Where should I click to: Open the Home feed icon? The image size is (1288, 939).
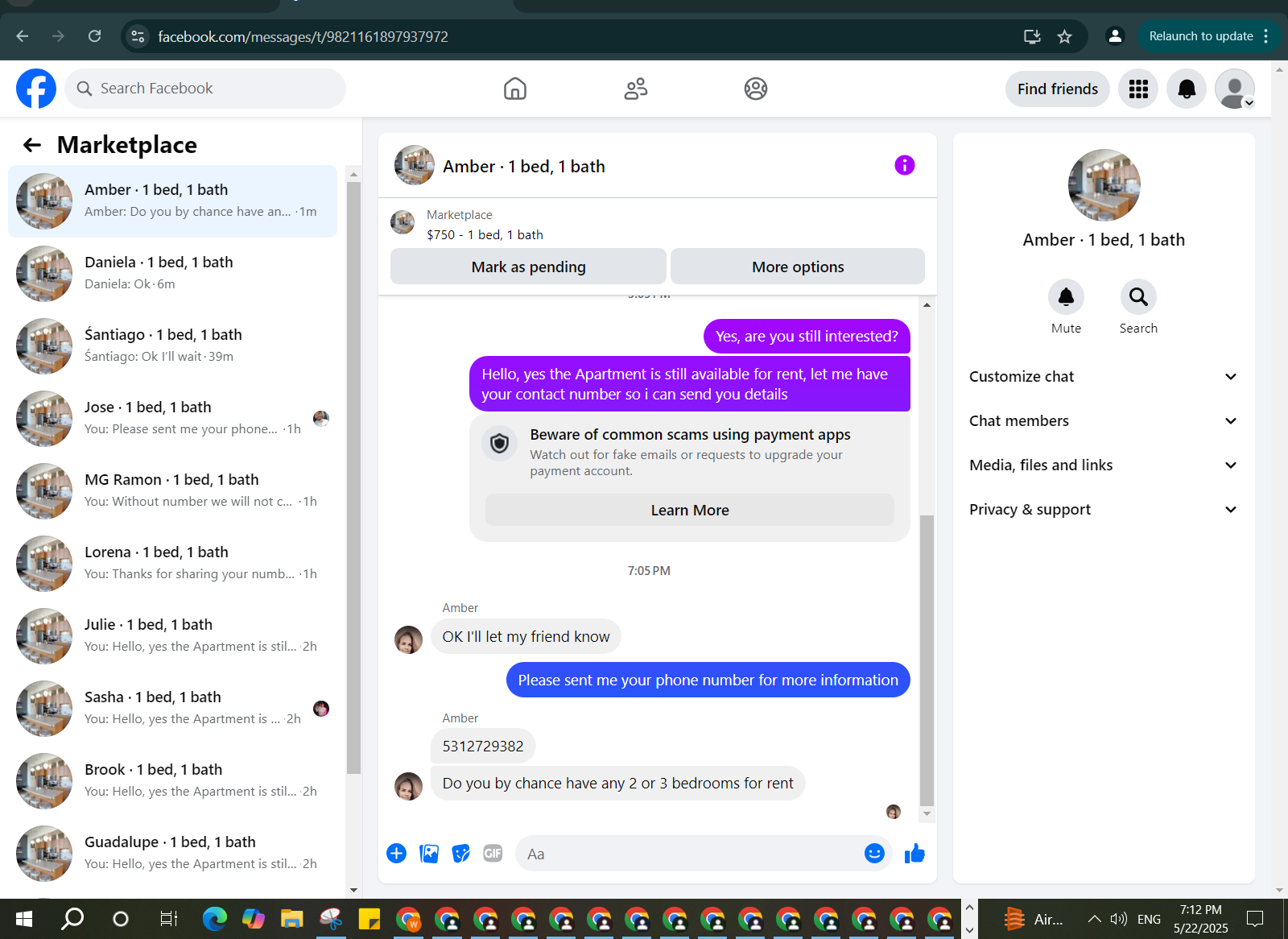click(x=515, y=89)
